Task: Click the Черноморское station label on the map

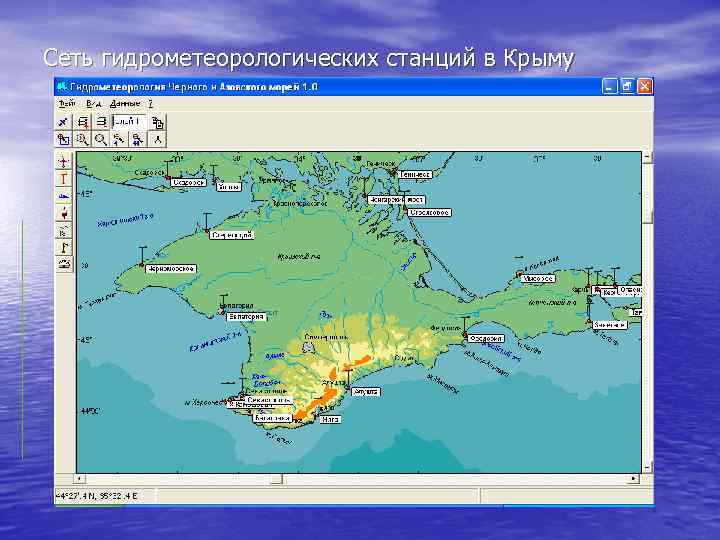Action: [x=171, y=269]
